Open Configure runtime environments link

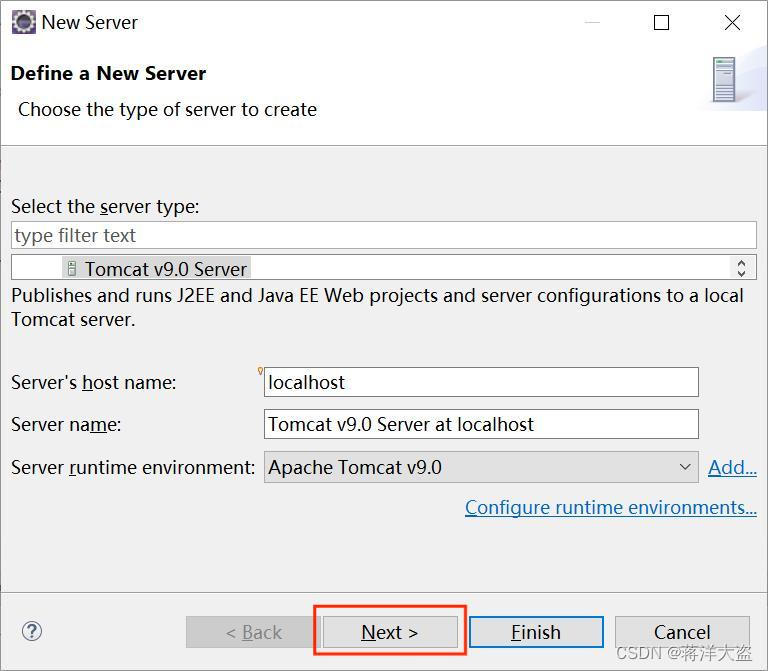coord(610,508)
